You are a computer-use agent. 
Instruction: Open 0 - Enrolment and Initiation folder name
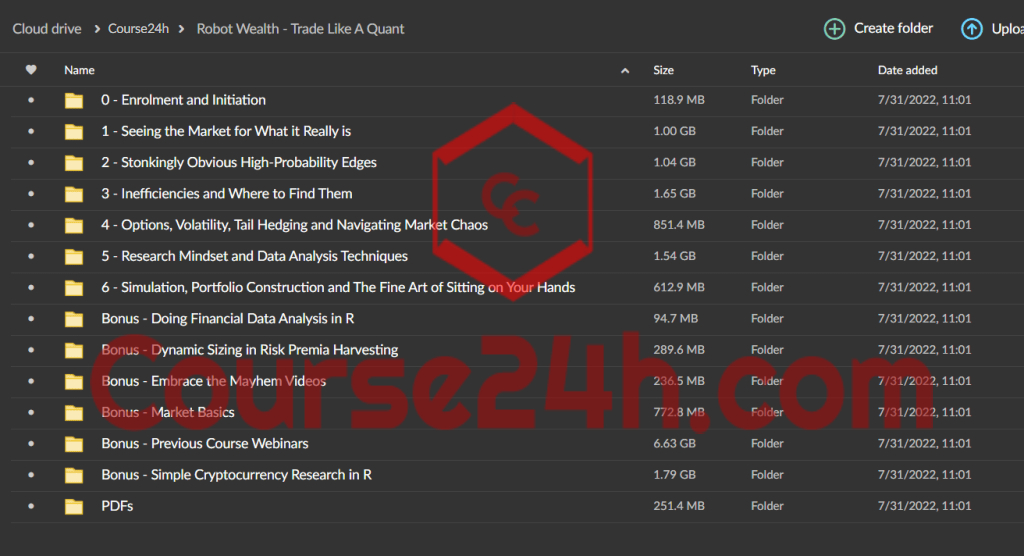pos(184,100)
